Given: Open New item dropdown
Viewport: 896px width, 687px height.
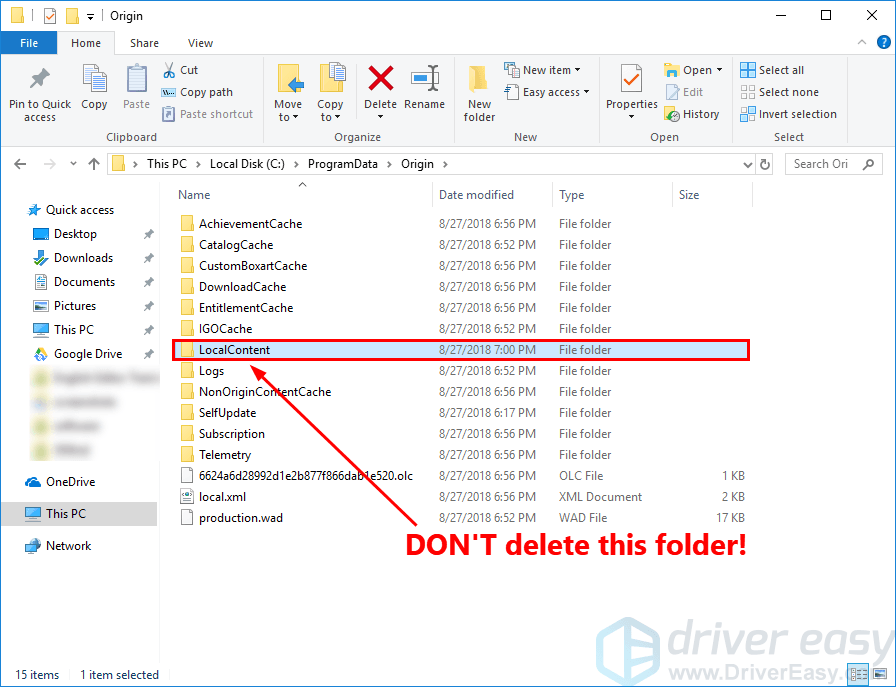Looking at the screenshot, I should (543, 70).
